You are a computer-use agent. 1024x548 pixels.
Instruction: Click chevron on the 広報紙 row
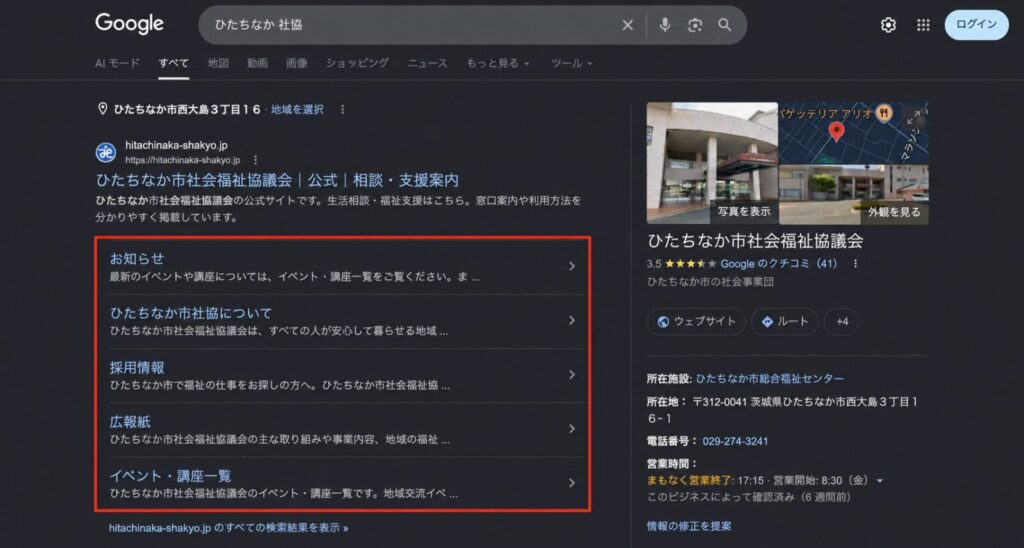coord(571,428)
